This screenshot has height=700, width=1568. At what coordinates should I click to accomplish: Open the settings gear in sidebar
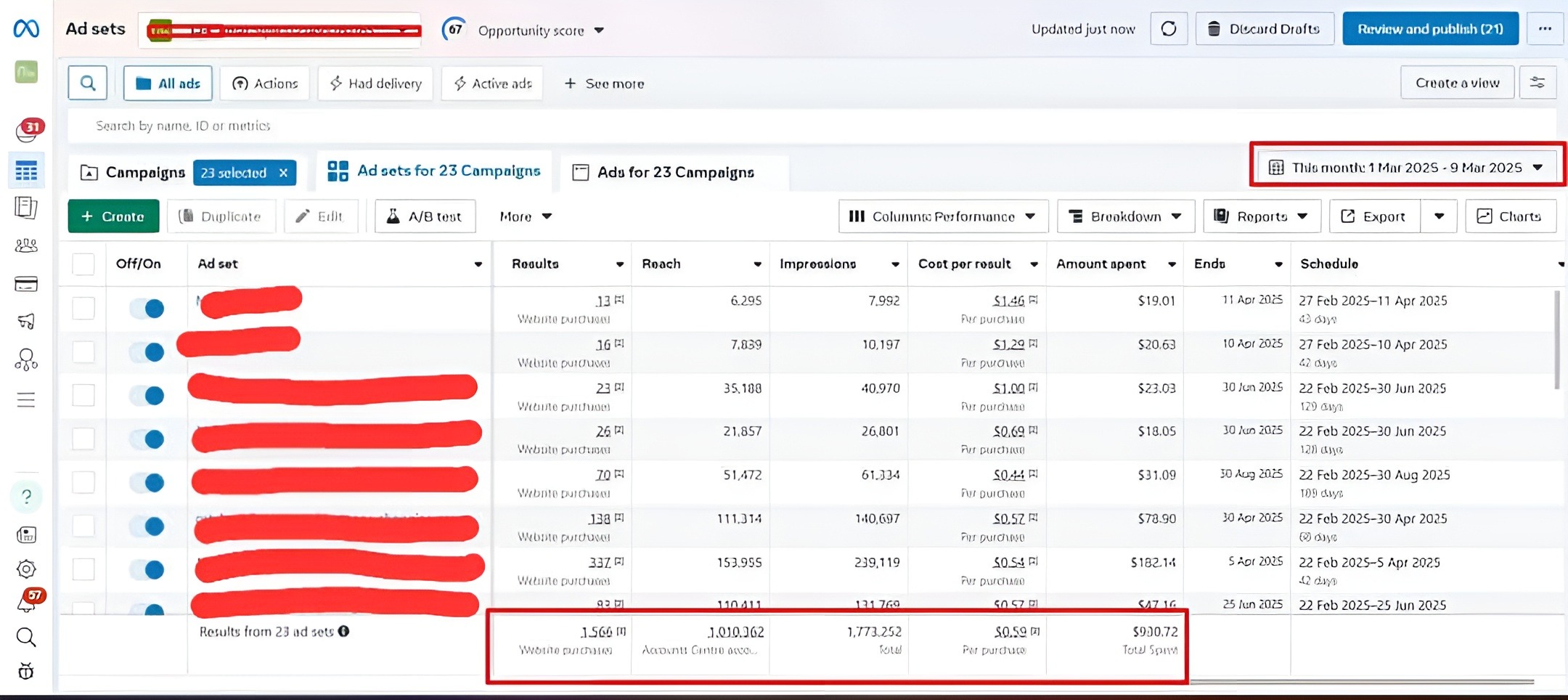tap(26, 569)
